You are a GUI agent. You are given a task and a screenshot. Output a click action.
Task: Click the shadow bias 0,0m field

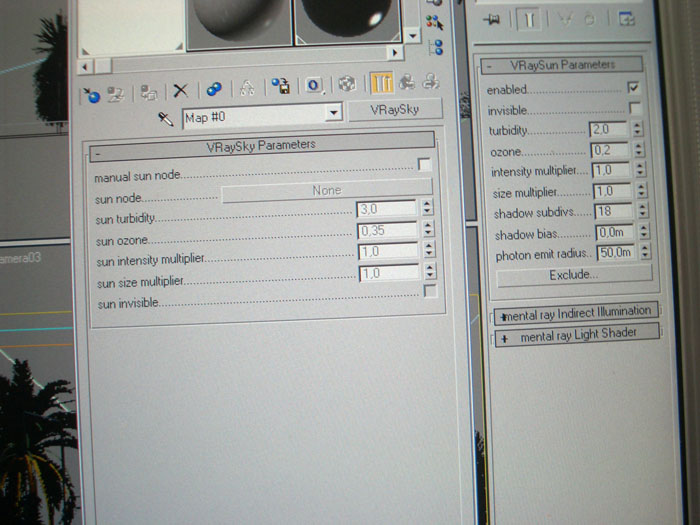pos(615,232)
